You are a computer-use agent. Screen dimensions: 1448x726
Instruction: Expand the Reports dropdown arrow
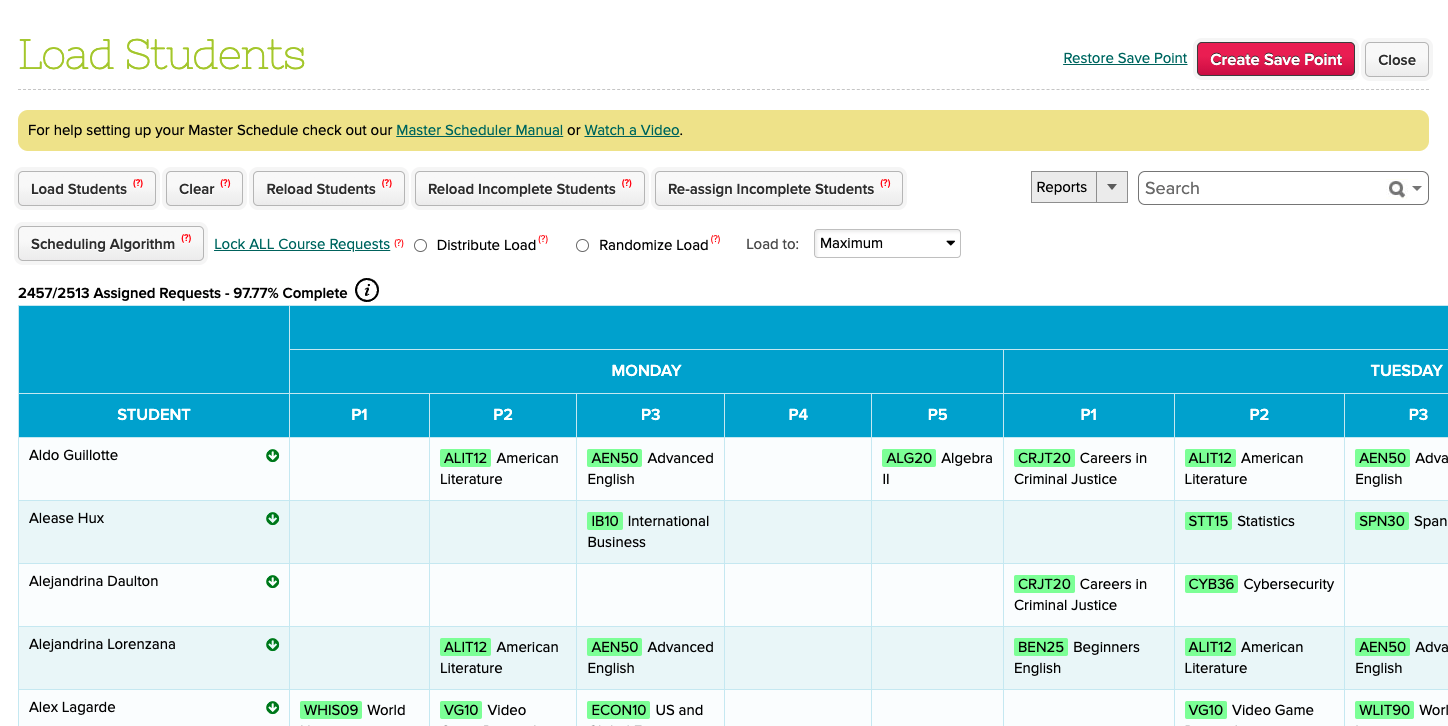(x=1111, y=187)
